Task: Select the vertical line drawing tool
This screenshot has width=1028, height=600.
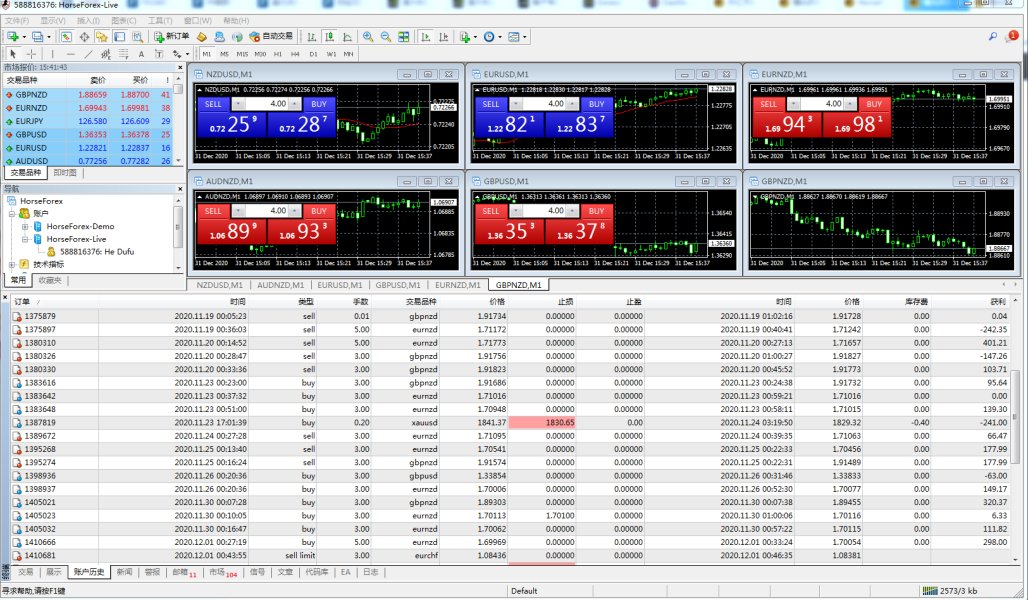Action: (53, 54)
